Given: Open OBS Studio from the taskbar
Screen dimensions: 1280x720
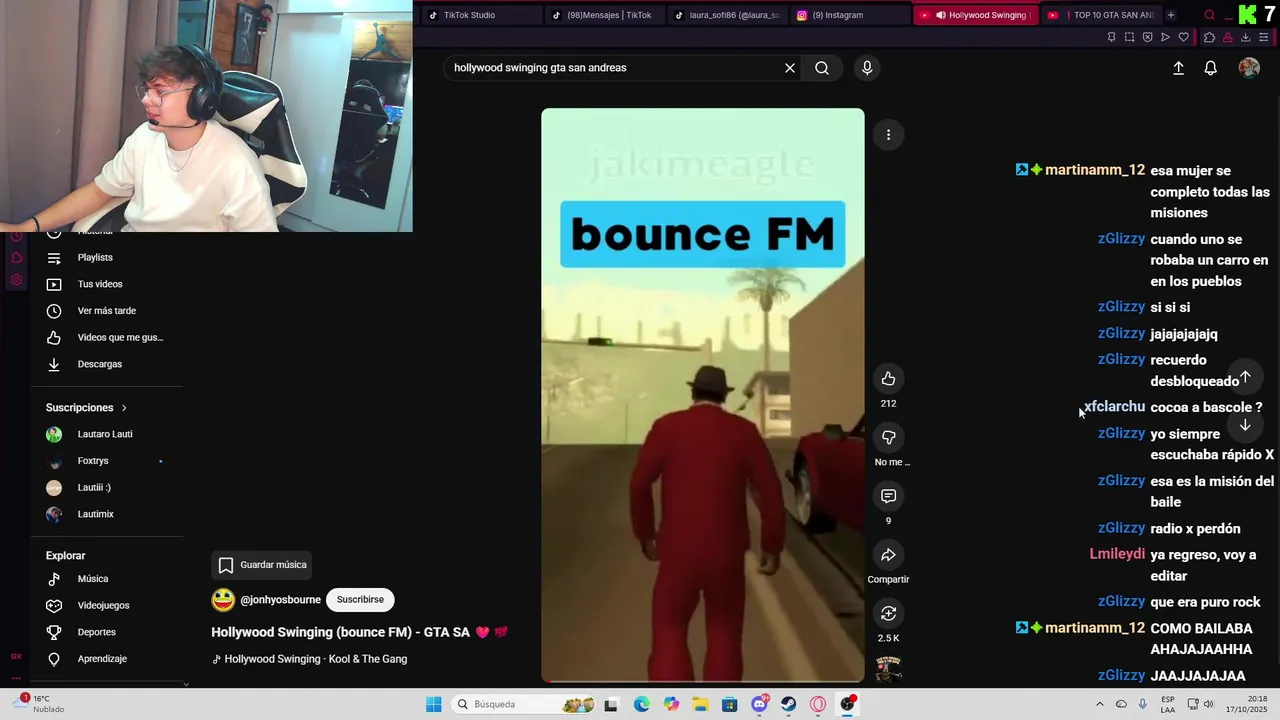Looking at the screenshot, I should click(x=848, y=704).
